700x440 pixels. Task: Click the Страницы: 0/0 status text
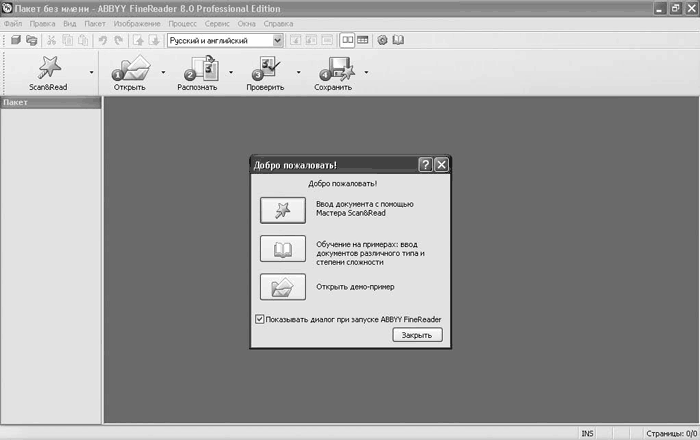[671, 433]
